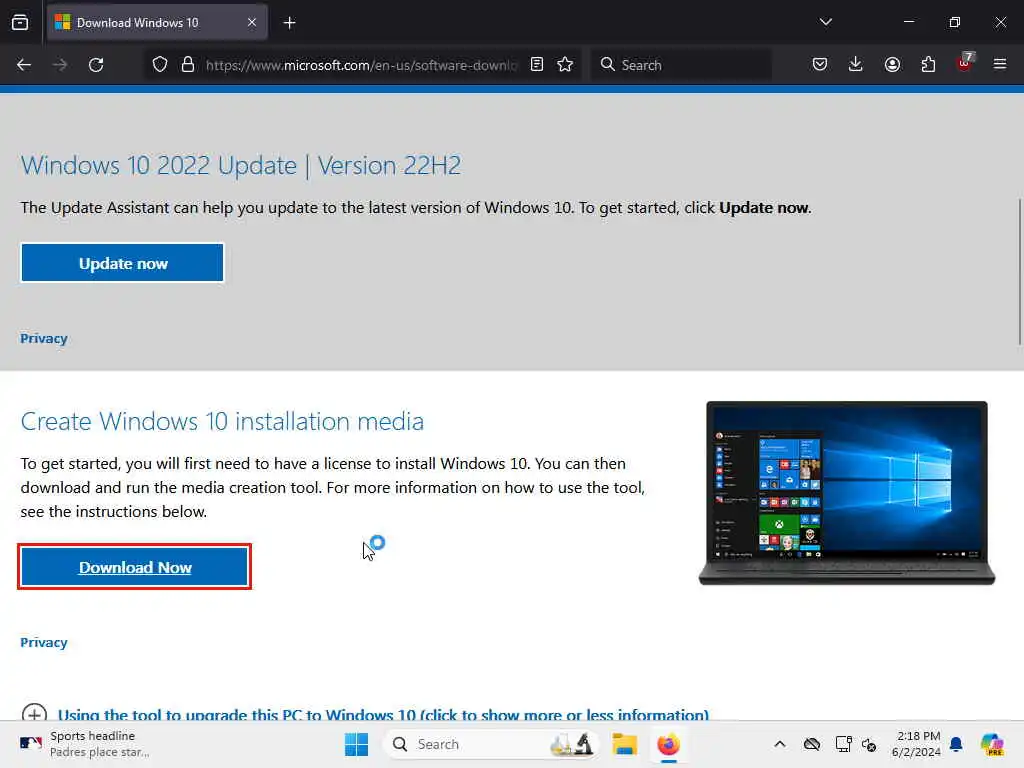The height and width of the screenshot is (768, 1024).
Task: Bookmark this page with star icon
Action: click(565, 64)
